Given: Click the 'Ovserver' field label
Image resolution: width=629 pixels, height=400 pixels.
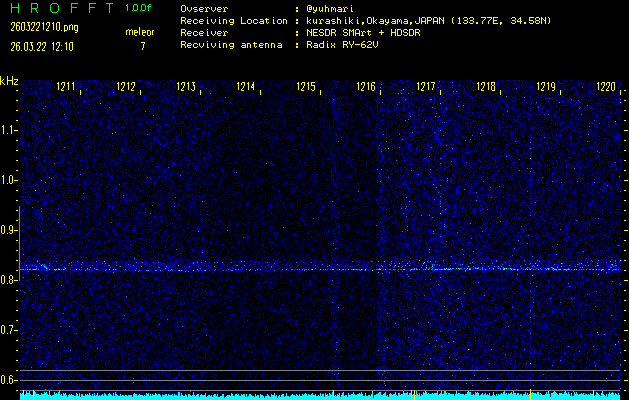Looking at the screenshot, I should click(204, 9).
